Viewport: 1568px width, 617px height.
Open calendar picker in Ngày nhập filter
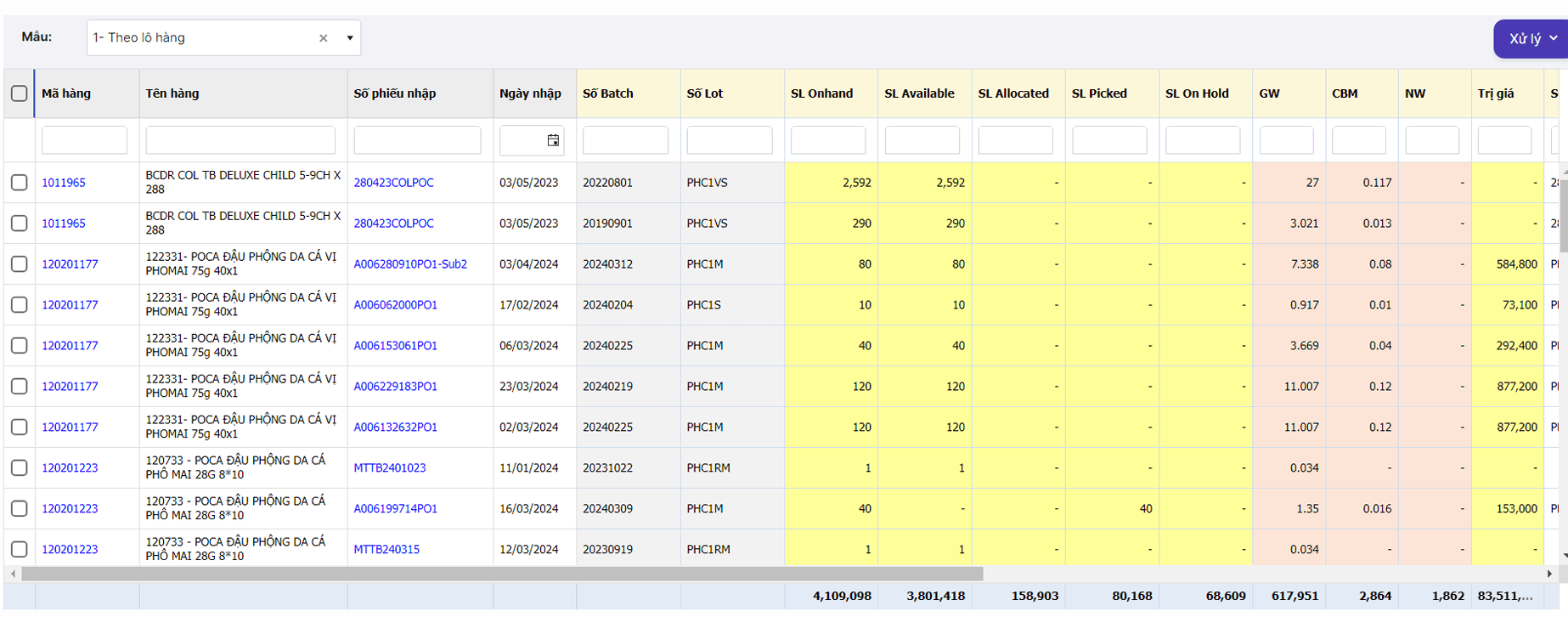[x=553, y=140]
